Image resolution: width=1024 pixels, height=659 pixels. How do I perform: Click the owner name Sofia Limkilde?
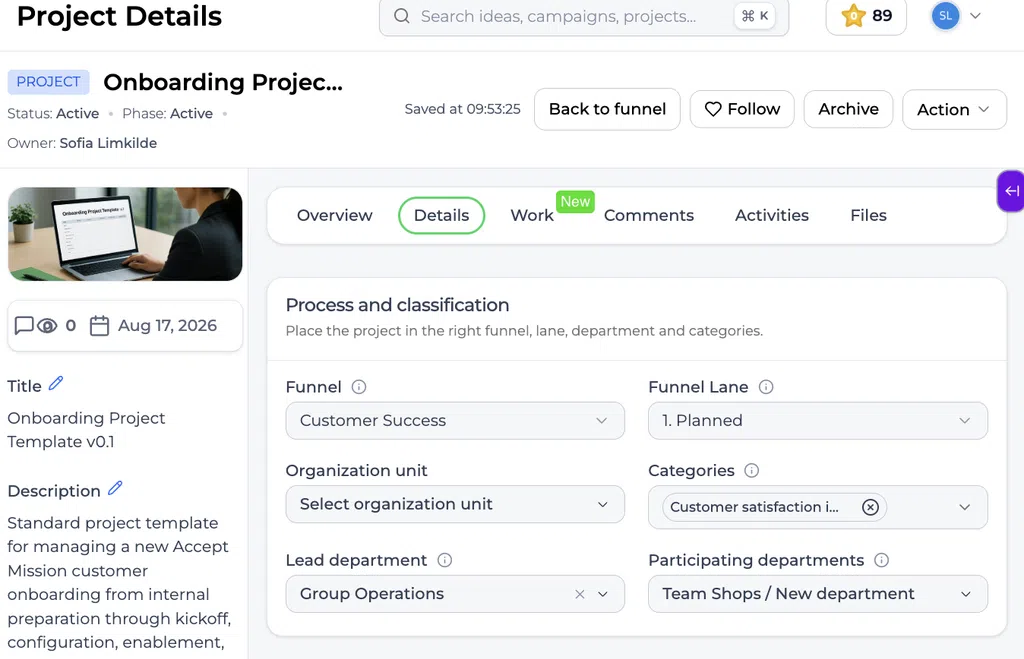click(x=108, y=143)
